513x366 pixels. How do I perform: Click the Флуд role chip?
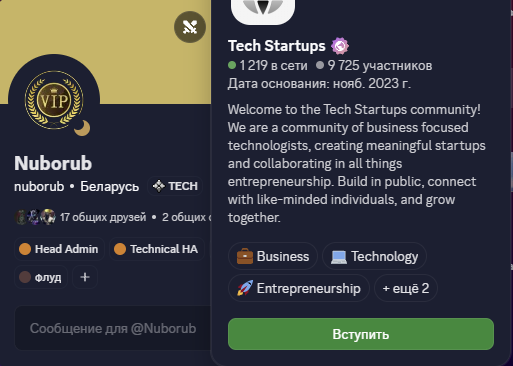coord(41,277)
